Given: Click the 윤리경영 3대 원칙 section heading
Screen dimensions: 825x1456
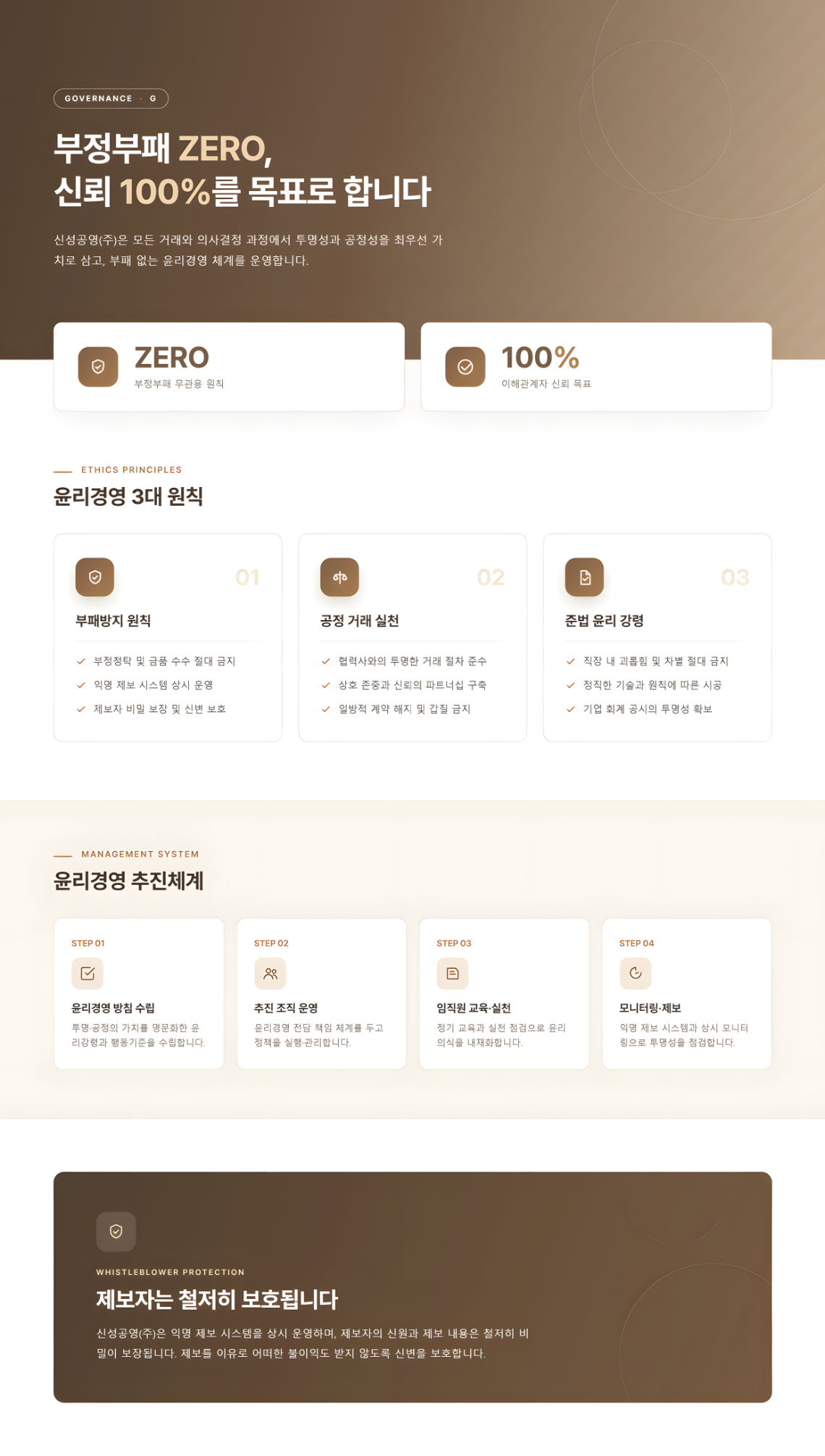Looking at the screenshot, I should (128, 496).
